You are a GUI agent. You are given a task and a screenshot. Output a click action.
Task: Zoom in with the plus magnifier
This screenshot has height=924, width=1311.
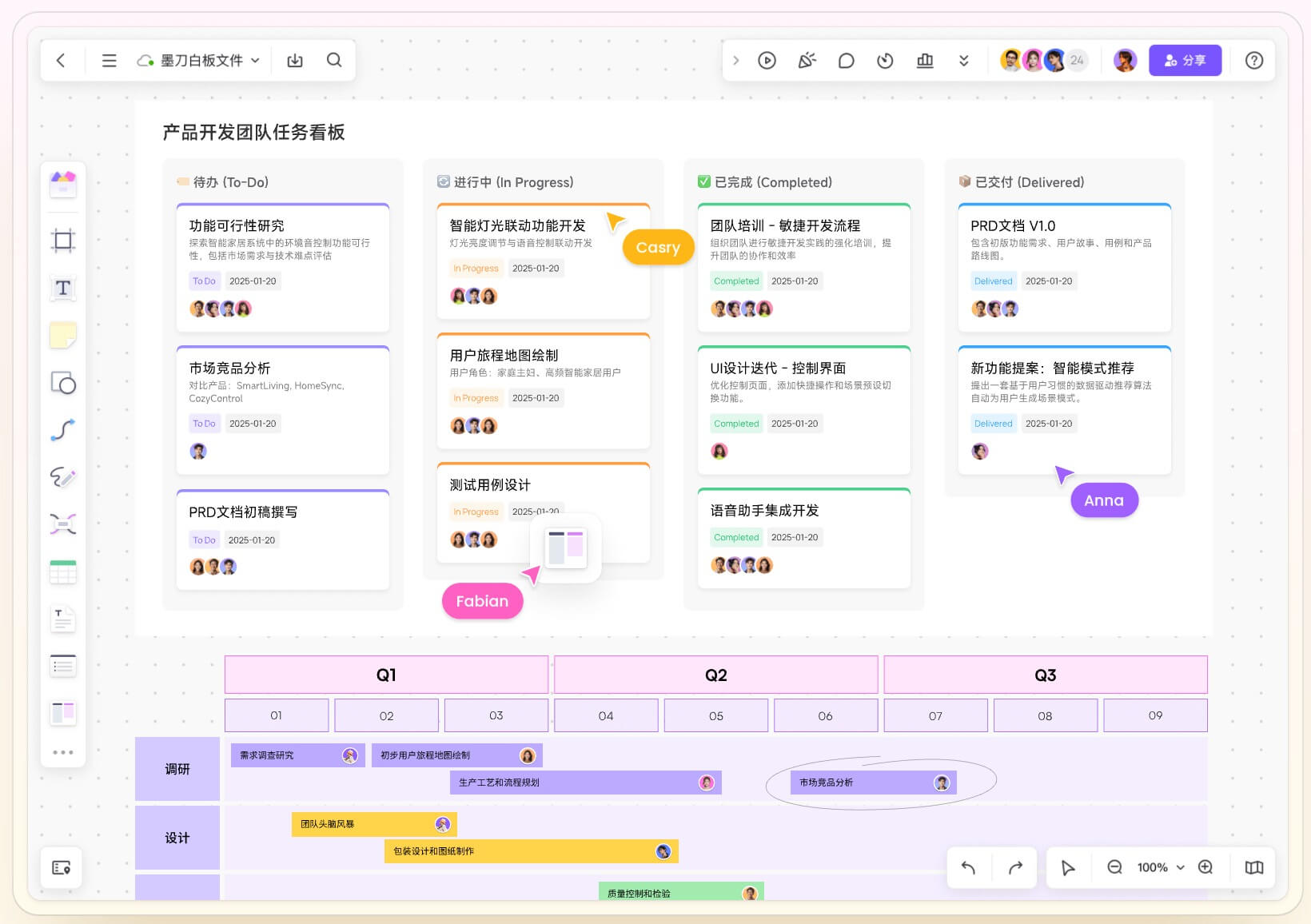1205,867
